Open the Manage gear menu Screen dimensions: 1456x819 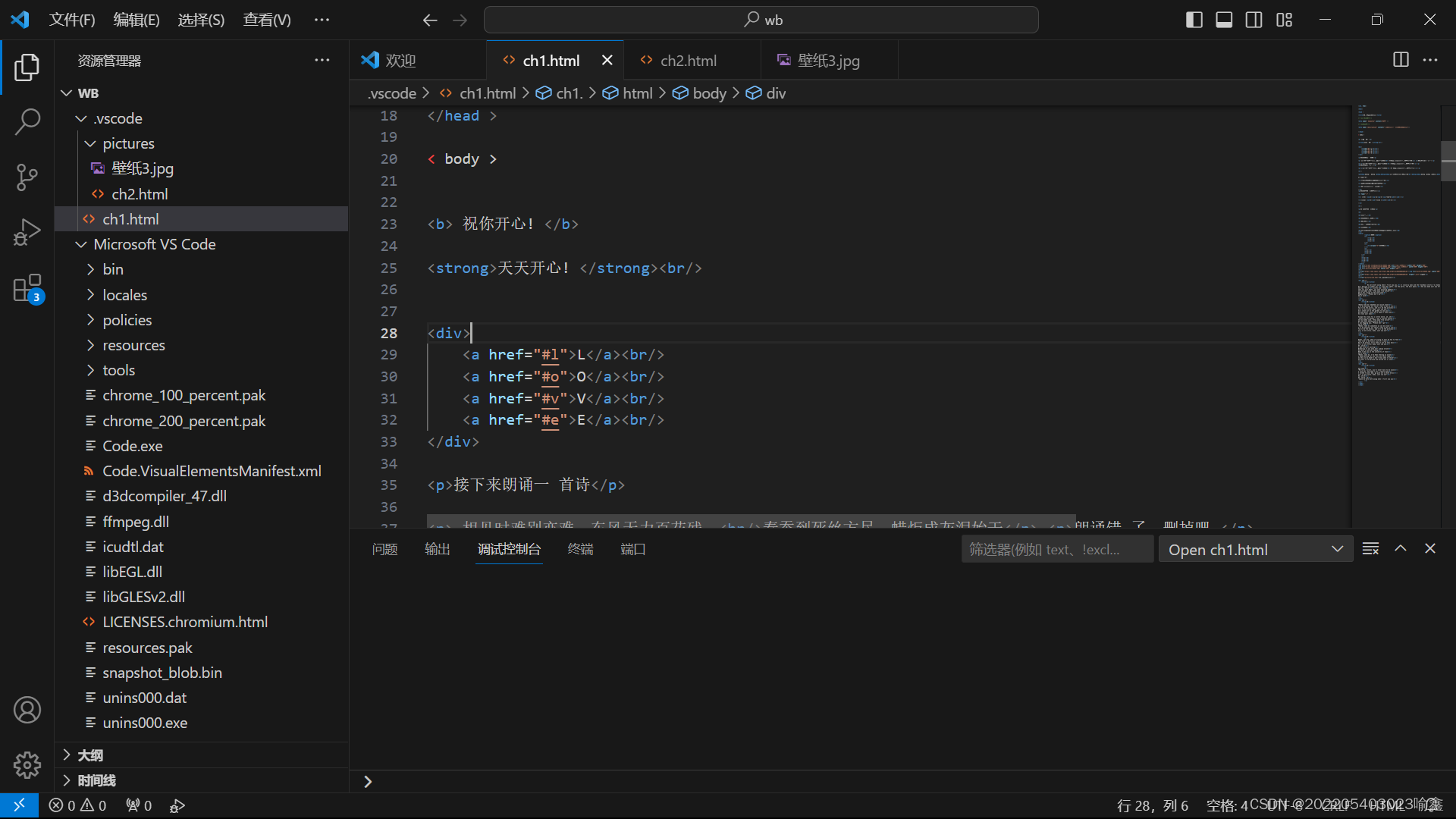pos(27,764)
